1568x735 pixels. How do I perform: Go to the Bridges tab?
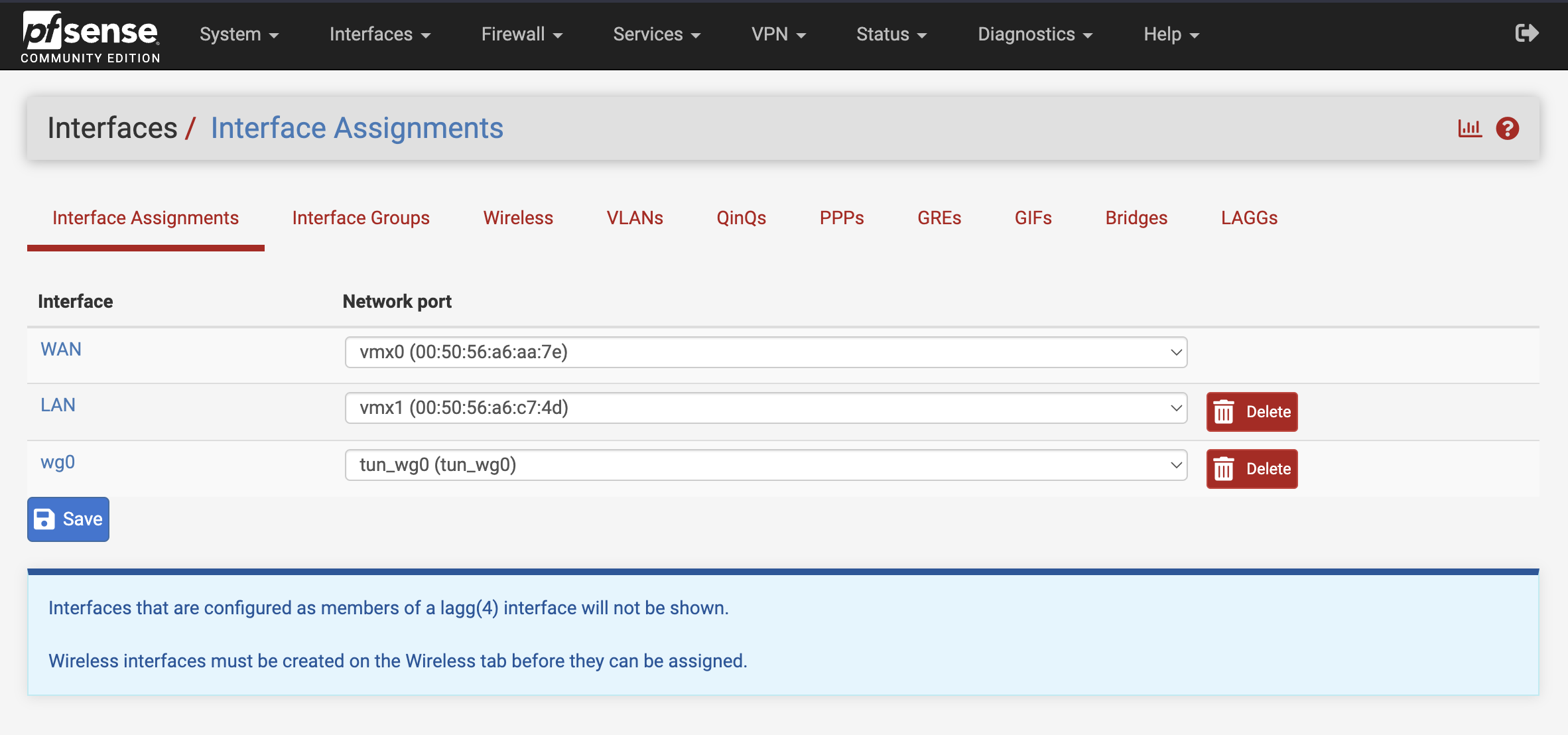1136,218
